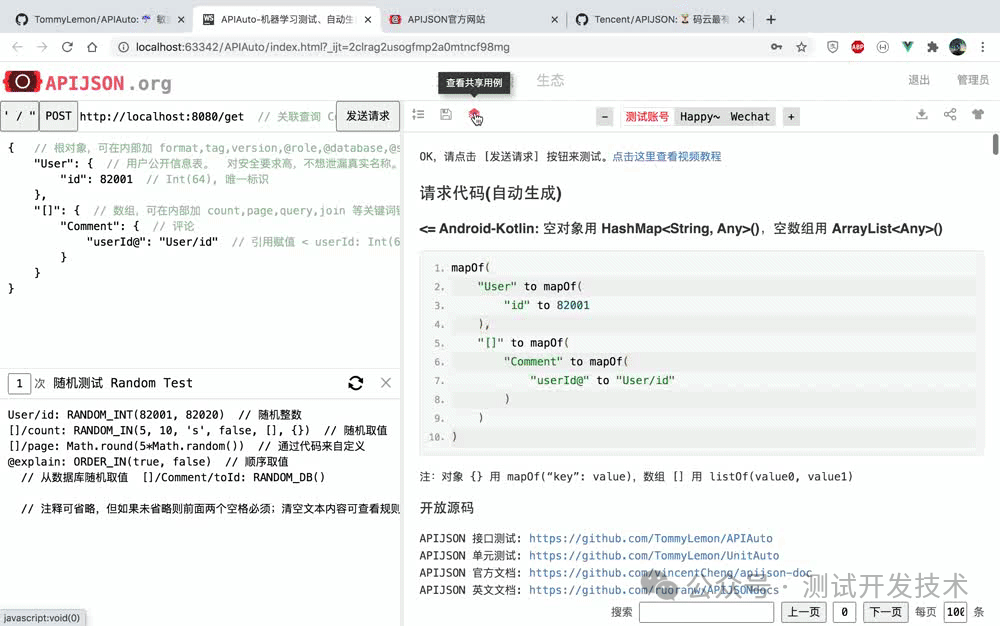Bookmark this page with the star icon
The width and height of the screenshot is (1000, 626).
point(801,47)
